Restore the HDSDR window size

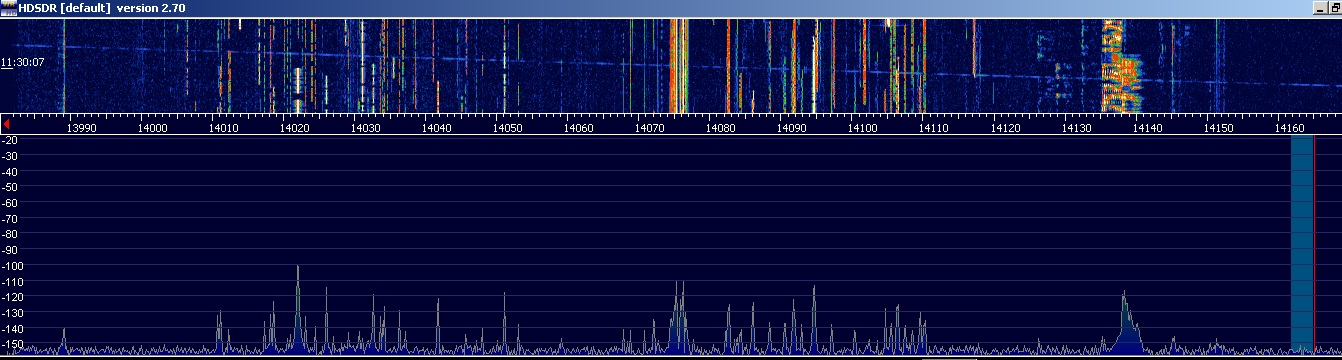click(1335, 8)
